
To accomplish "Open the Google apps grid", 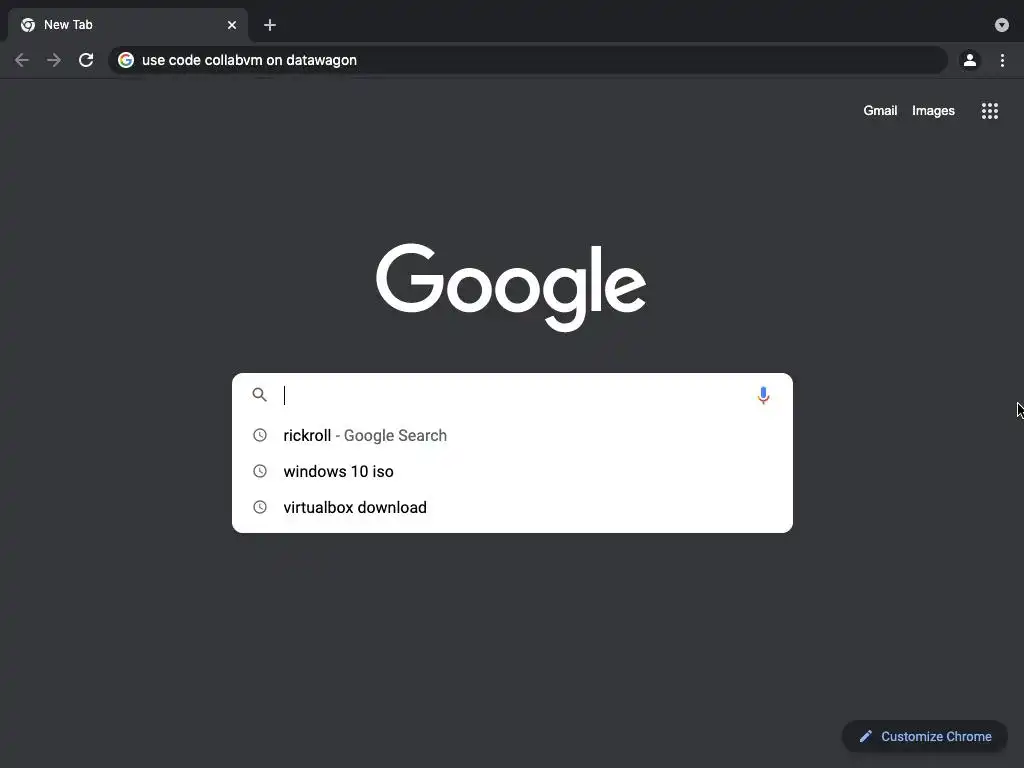I will 989,111.
